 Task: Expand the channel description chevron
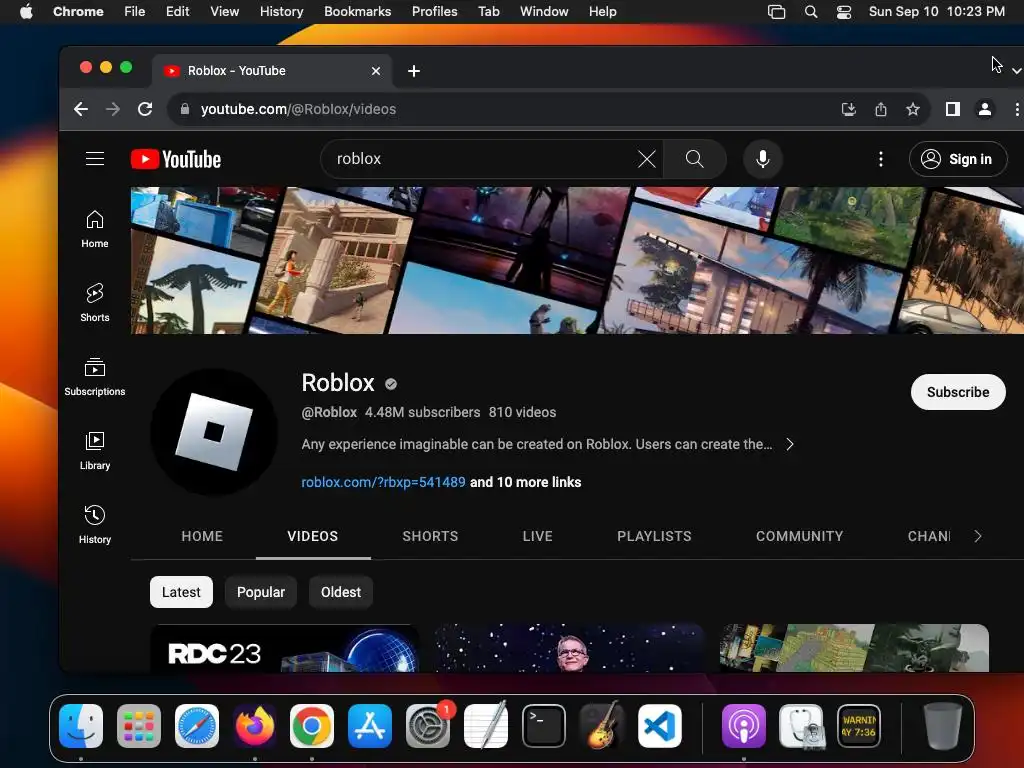click(790, 444)
